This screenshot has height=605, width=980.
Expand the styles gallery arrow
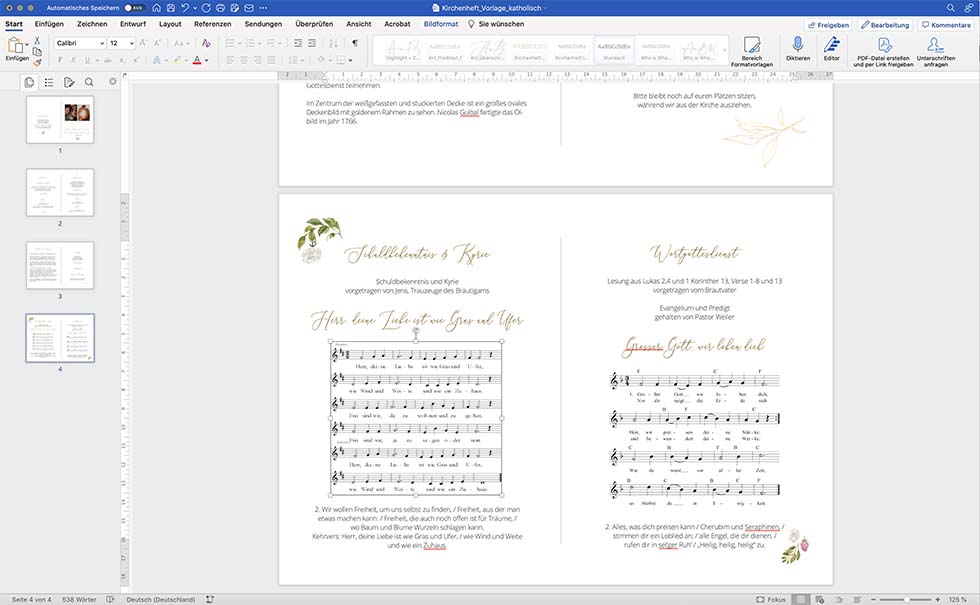(x=725, y=50)
